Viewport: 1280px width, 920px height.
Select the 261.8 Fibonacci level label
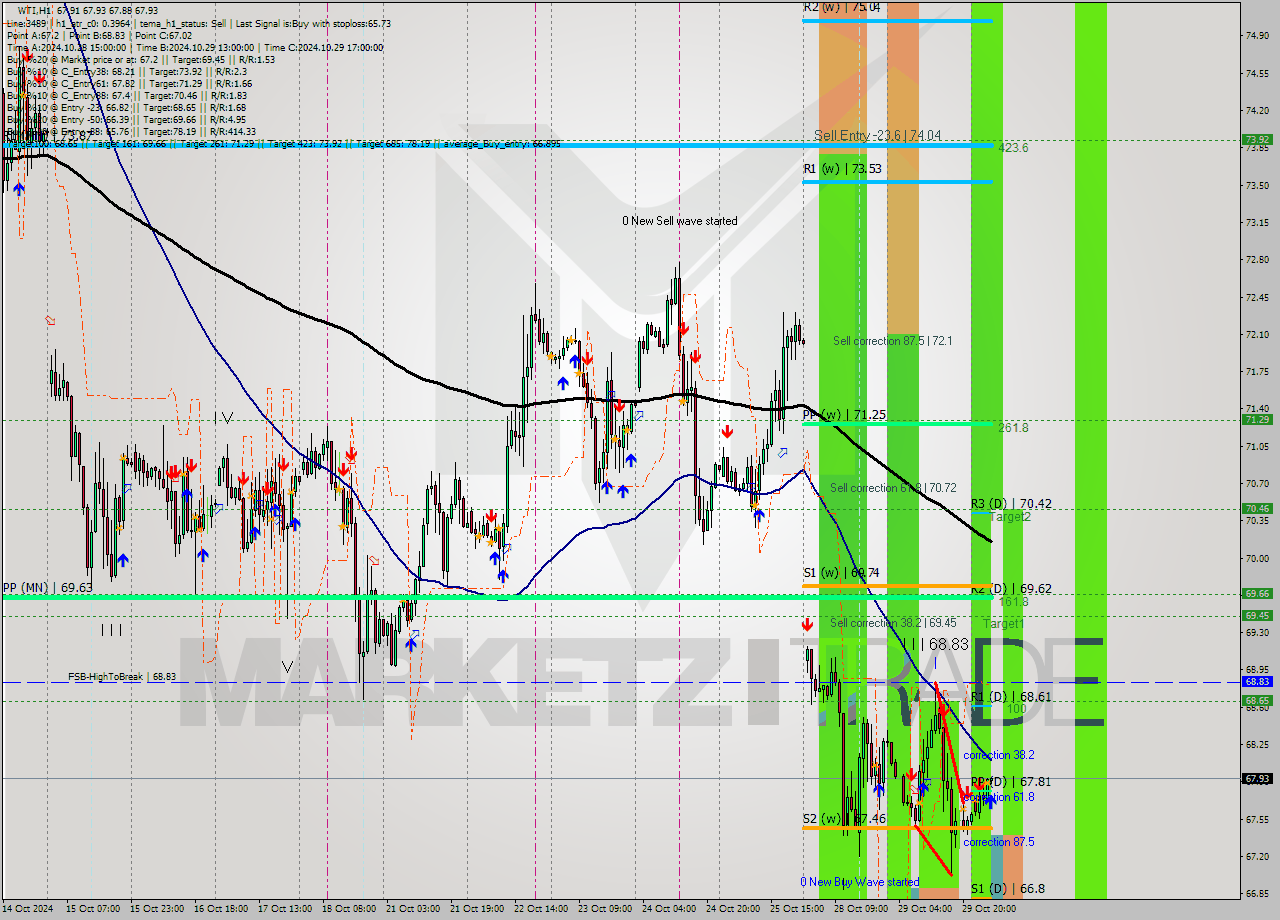(1013, 428)
